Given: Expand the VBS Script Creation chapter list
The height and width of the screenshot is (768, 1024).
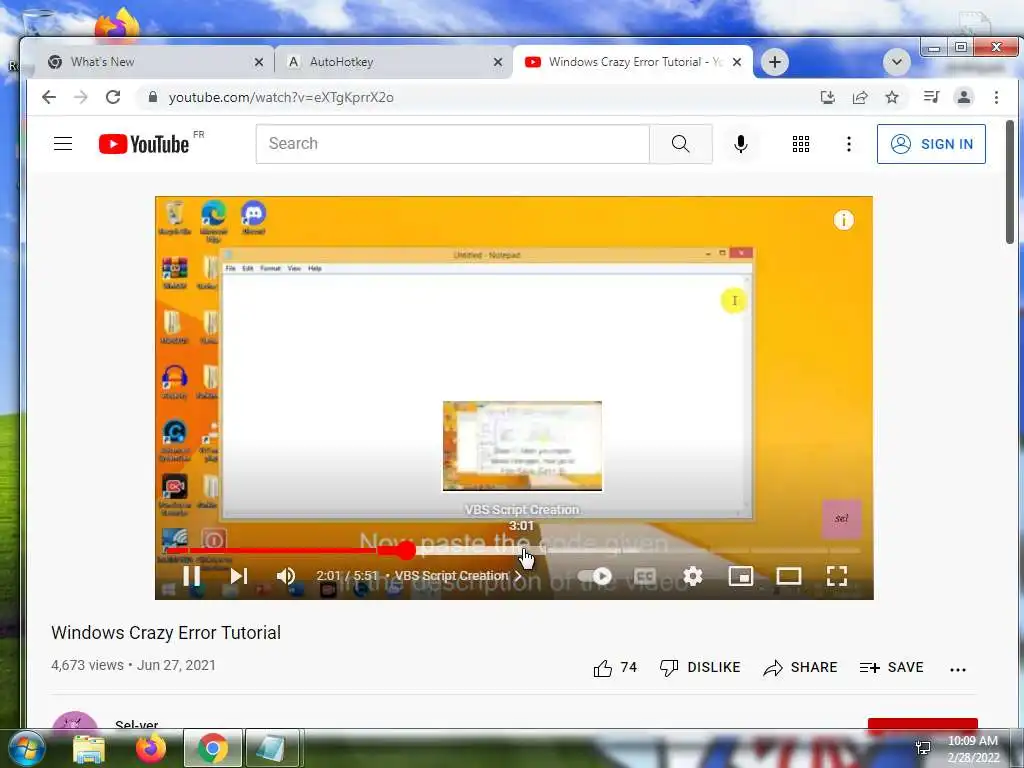Looking at the screenshot, I should [x=458, y=576].
